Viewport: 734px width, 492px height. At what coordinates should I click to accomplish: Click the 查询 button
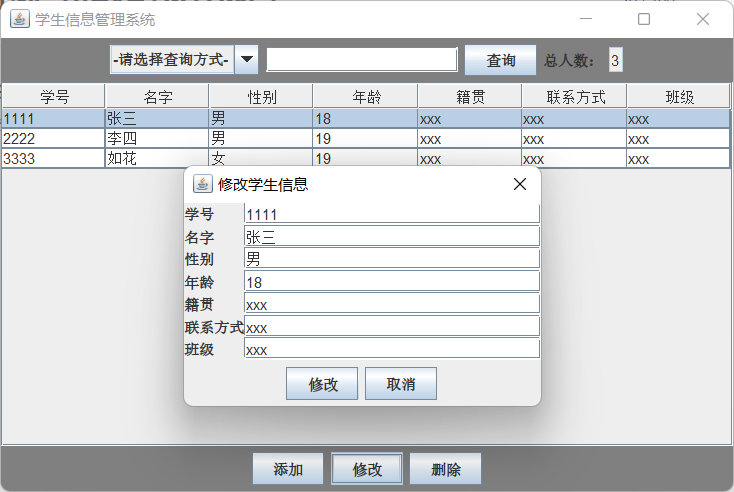[x=500, y=60]
